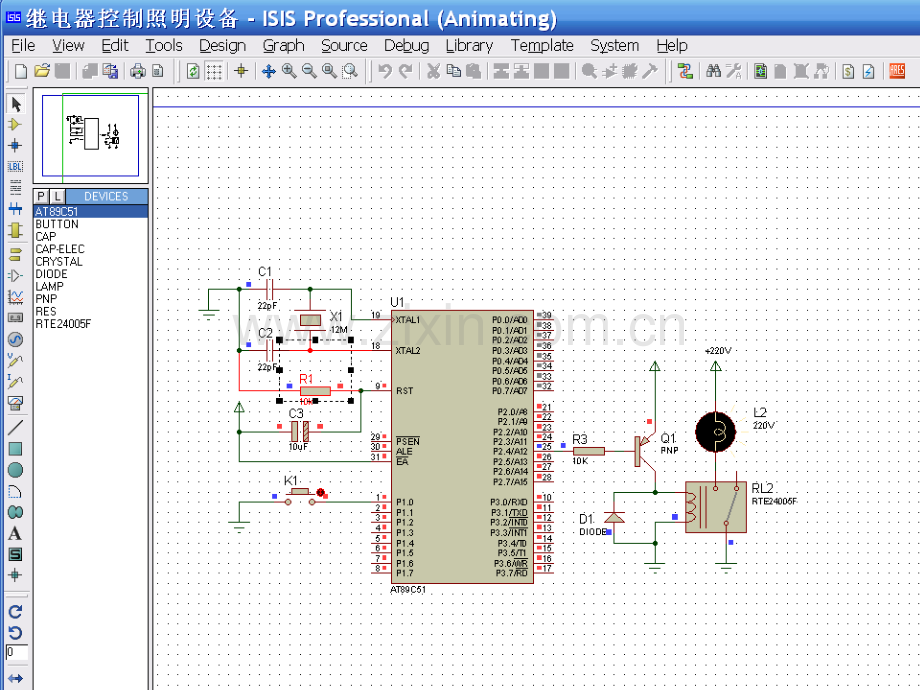
Task: Select the Component mode tool
Action: point(15,125)
